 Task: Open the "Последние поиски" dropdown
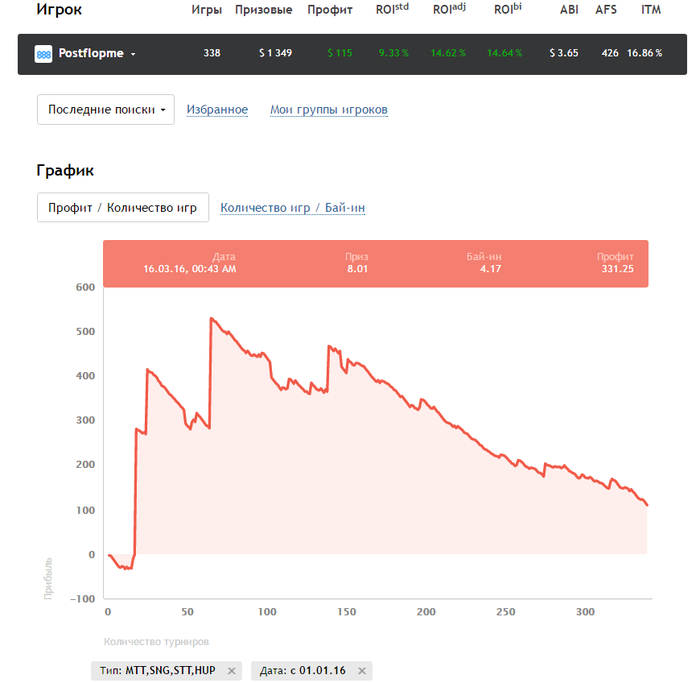coord(105,110)
